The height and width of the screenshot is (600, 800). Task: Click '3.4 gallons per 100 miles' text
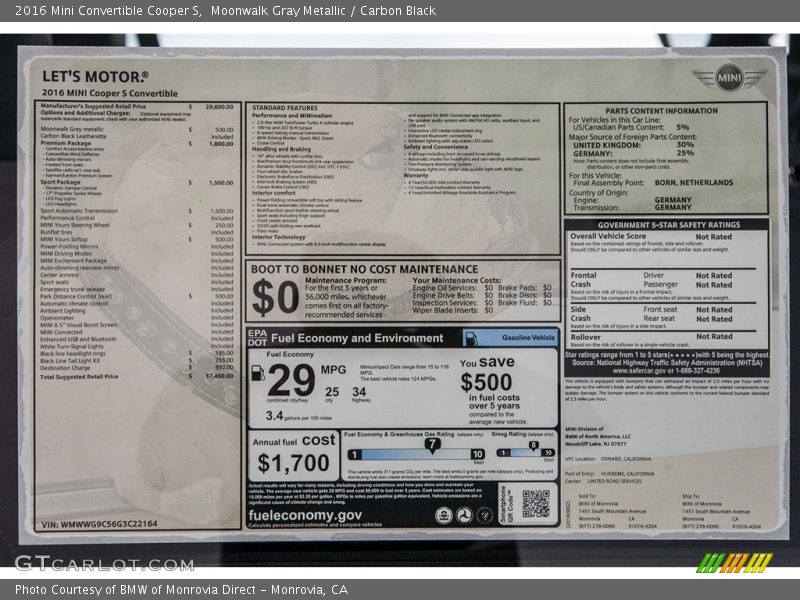(x=298, y=416)
